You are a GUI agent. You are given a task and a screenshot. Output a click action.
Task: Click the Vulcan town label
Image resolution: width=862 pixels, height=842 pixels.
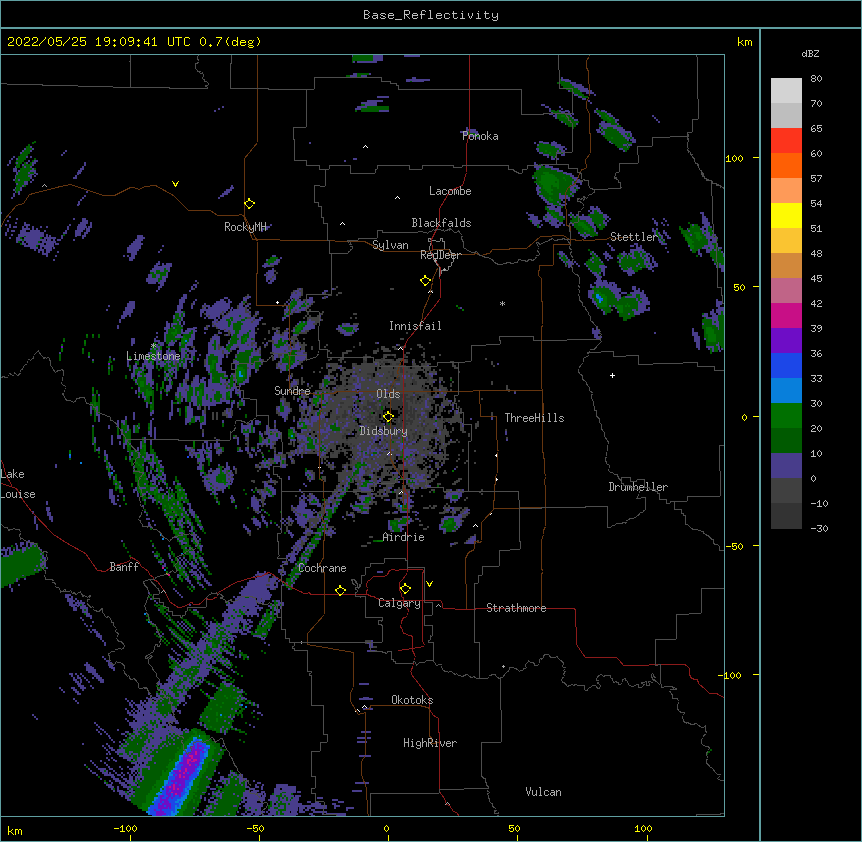pos(543,792)
